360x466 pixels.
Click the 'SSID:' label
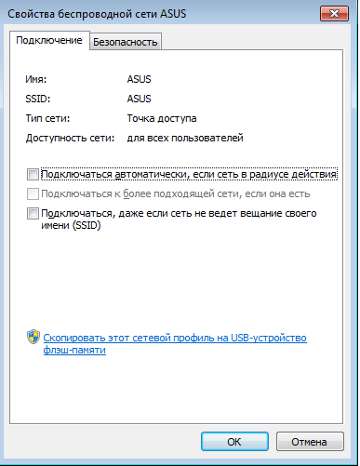pos(38,99)
